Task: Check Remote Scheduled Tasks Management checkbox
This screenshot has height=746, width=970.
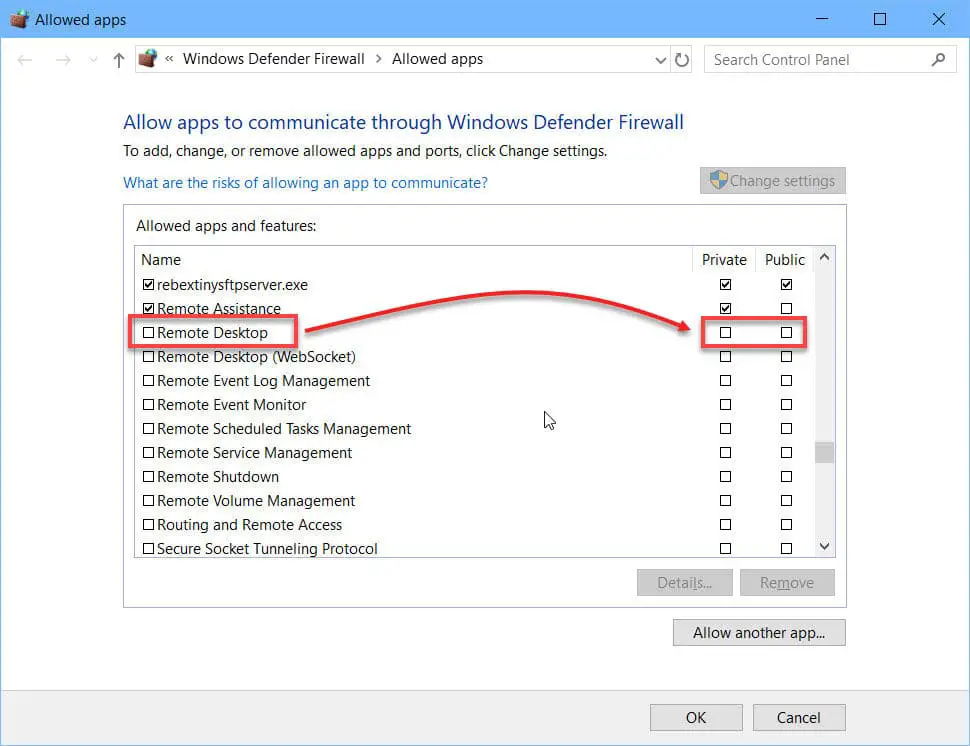Action: click(148, 428)
